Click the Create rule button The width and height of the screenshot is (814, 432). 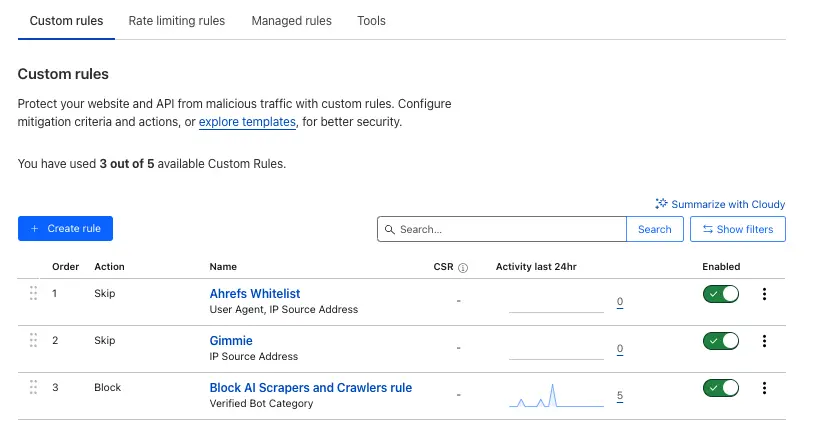pyautogui.click(x=65, y=228)
